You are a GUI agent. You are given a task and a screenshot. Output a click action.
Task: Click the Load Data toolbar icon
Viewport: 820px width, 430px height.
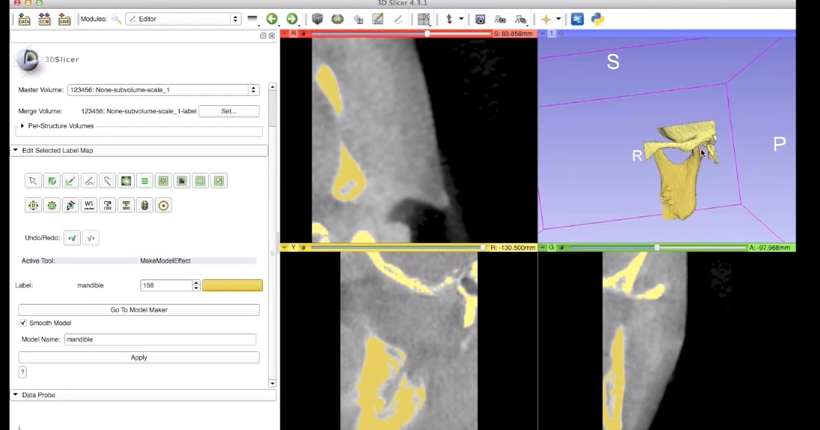(x=25, y=19)
